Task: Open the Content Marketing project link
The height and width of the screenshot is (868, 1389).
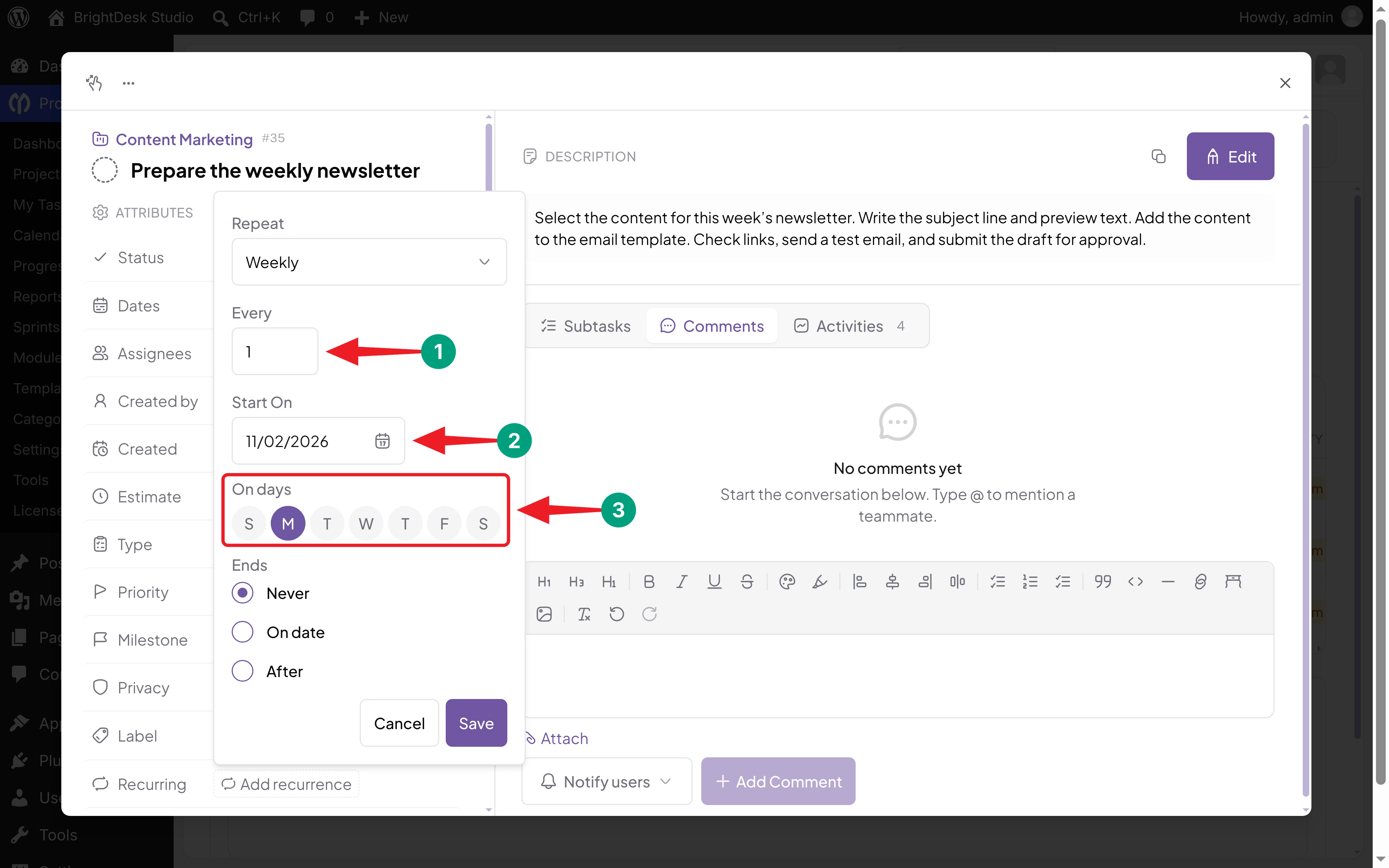Action: point(184,139)
